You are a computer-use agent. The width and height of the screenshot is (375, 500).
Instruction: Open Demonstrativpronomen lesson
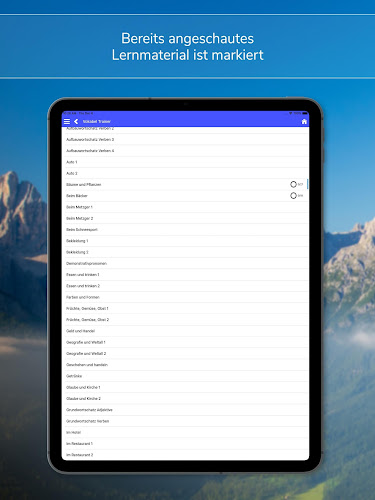point(185,263)
